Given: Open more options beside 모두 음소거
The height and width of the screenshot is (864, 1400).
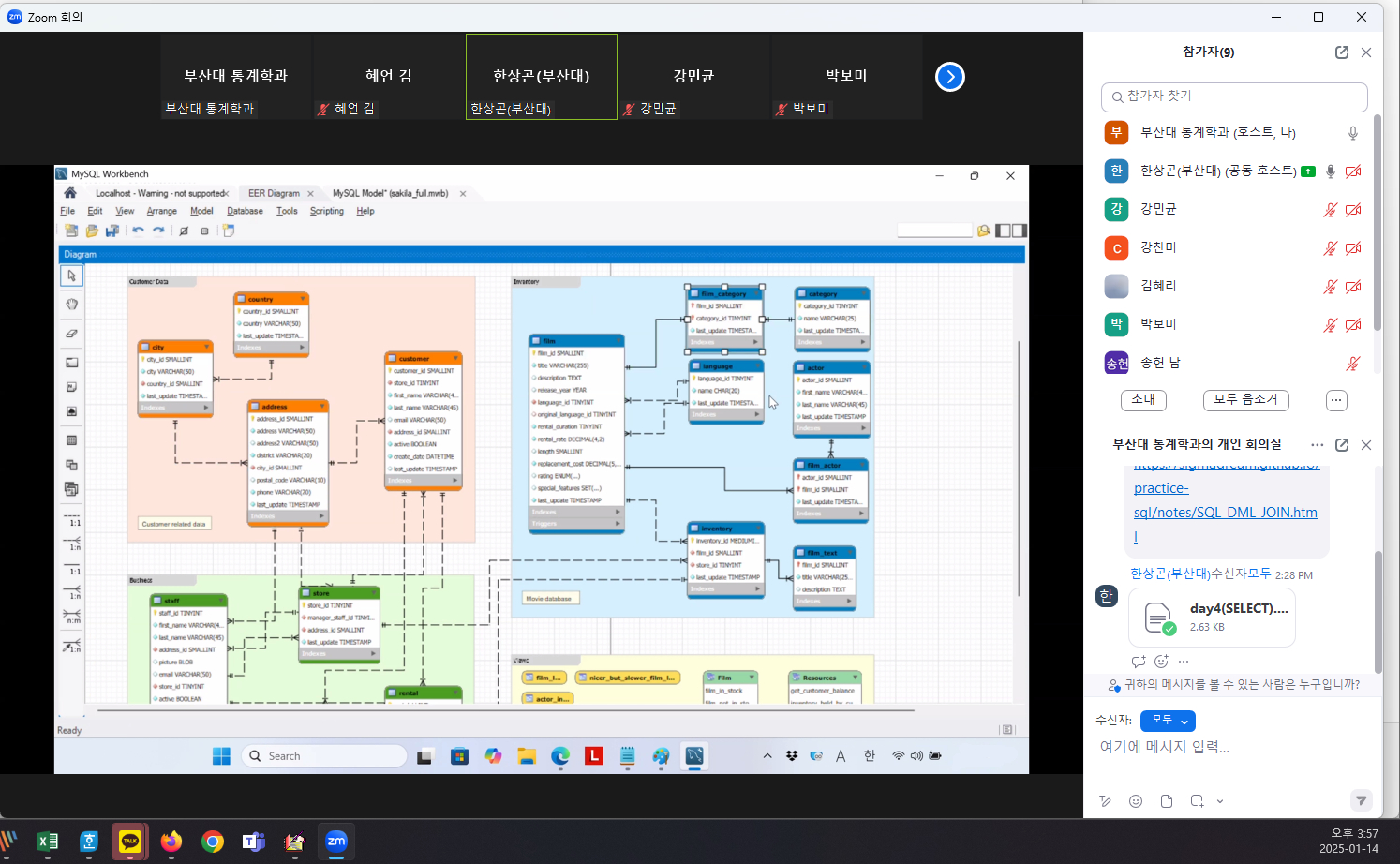Looking at the screenshot, I should tap(1336, 400).
